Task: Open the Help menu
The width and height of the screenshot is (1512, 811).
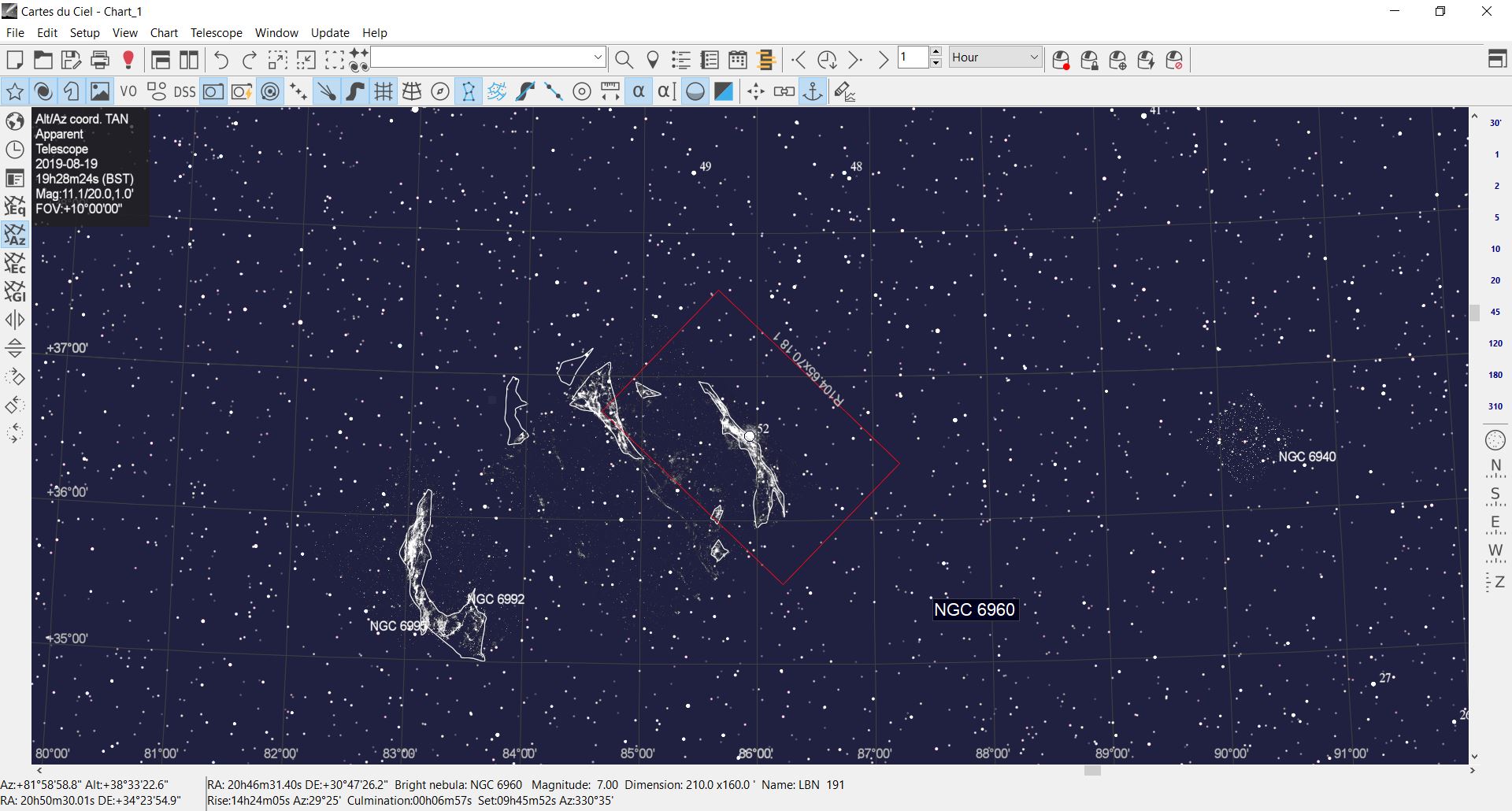Action: point(375,32)
